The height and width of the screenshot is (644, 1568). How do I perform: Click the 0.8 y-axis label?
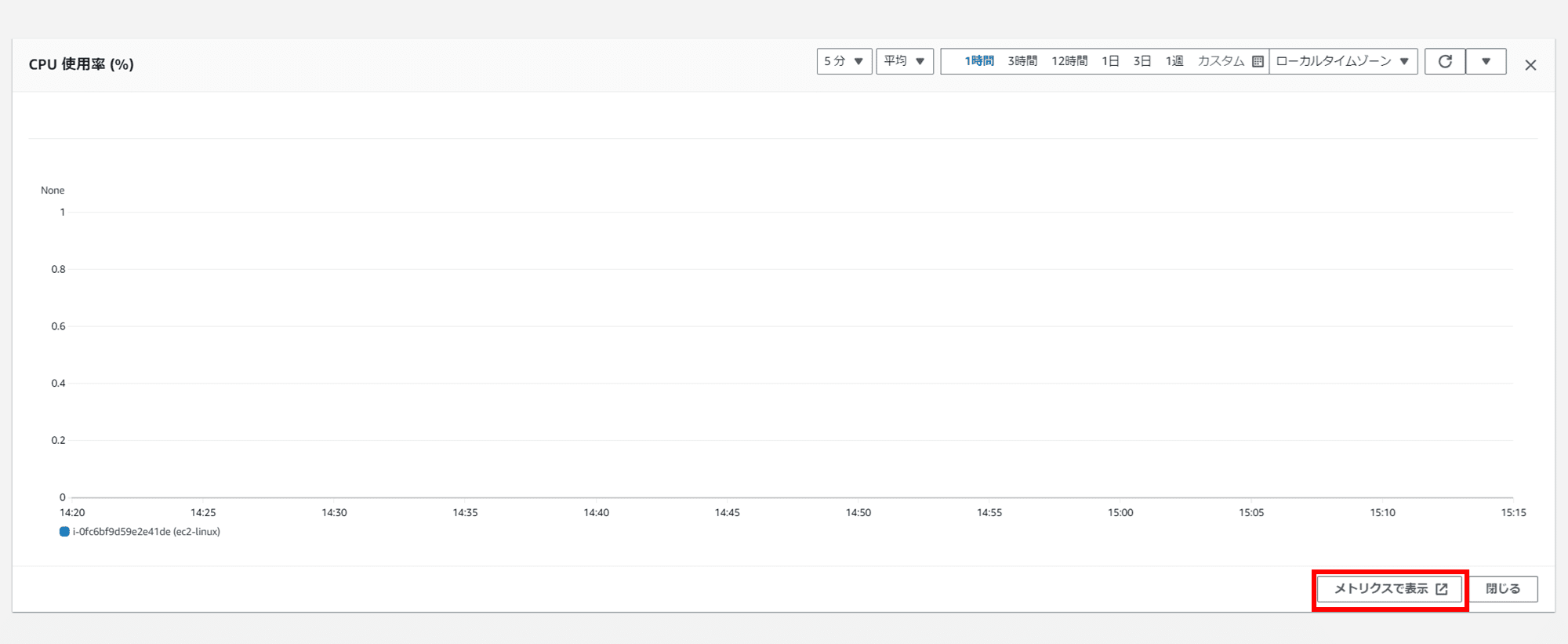tap(59, 269)
